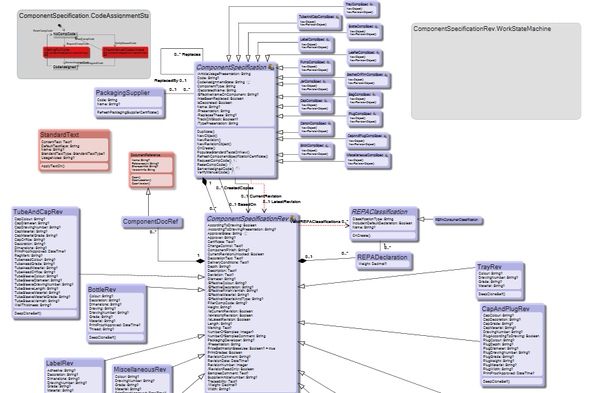Select the PackagingSupplier class header
Image resolution: width=600 pixels, height=393 pixels.
click(x=129, y=93)
